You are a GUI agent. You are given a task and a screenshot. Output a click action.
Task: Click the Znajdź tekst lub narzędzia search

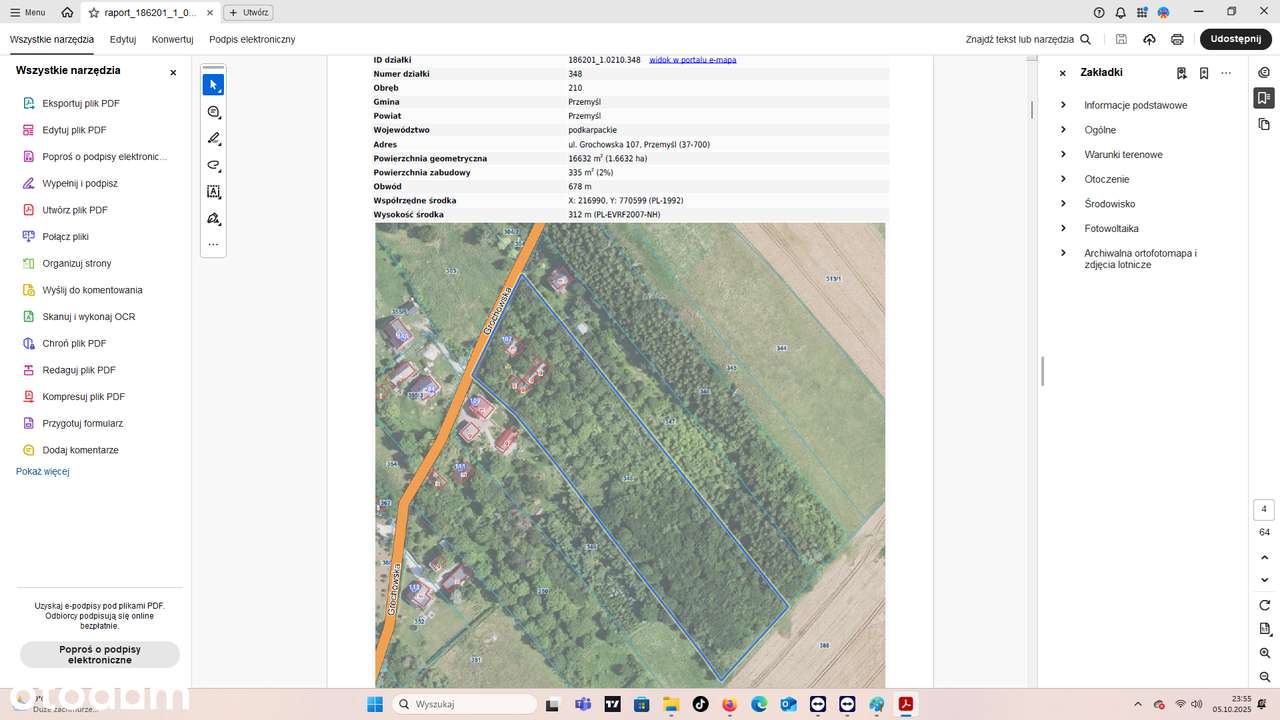(x=1028, y=40)
